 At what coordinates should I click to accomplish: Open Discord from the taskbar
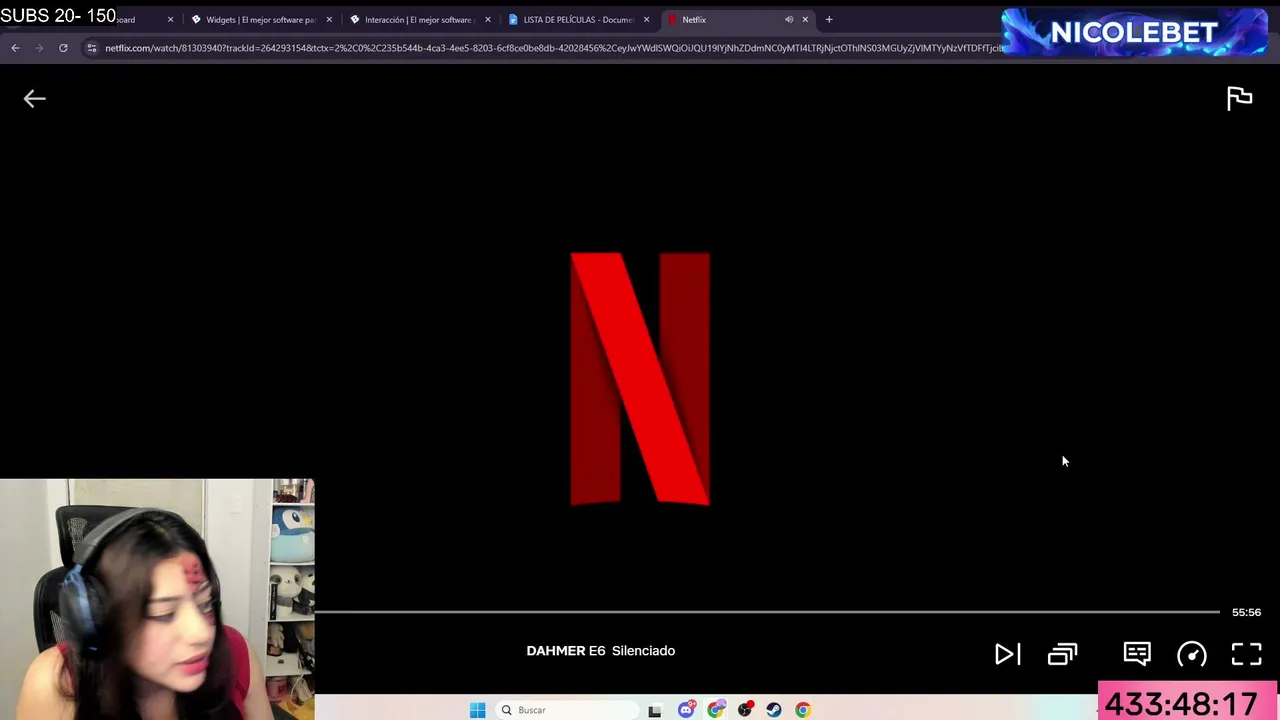[x=686, y=710]
